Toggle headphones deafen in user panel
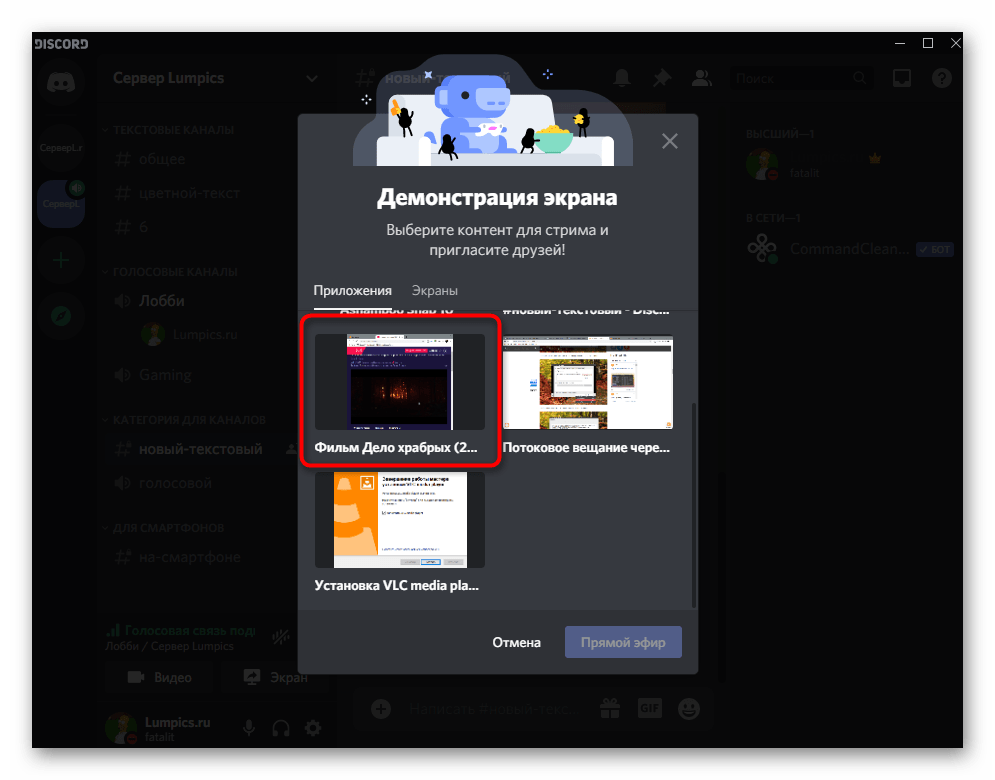Screen dimensions: 995x780 [x=281, y=728]
